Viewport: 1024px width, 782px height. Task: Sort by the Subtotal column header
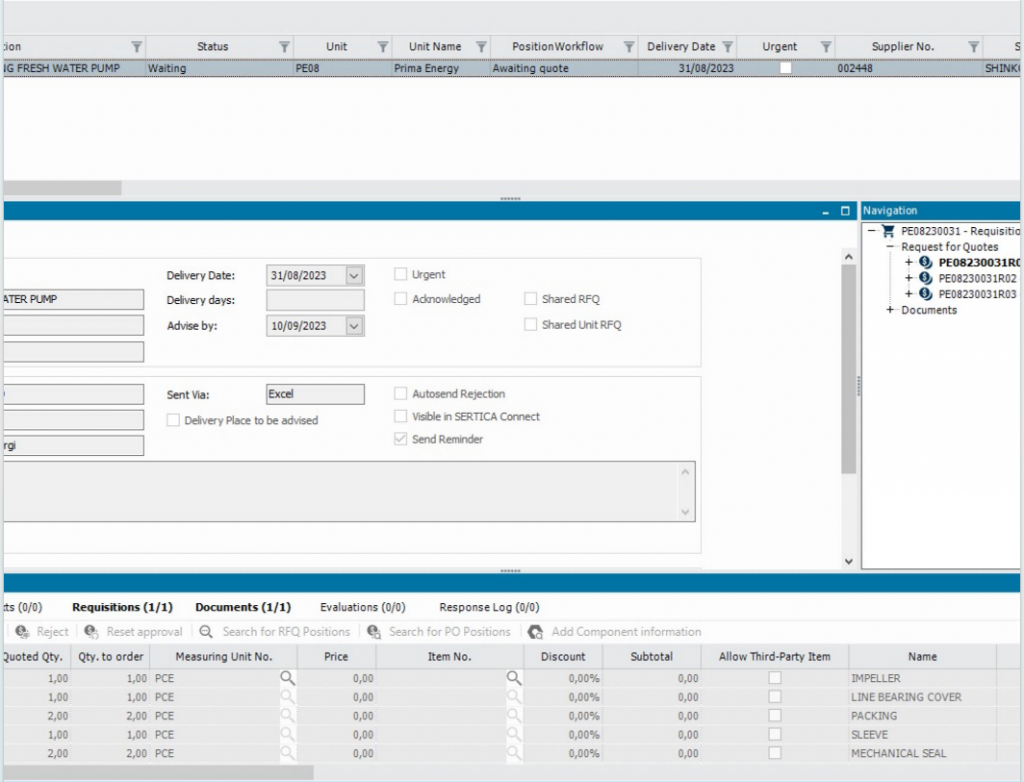pos(652,657)
